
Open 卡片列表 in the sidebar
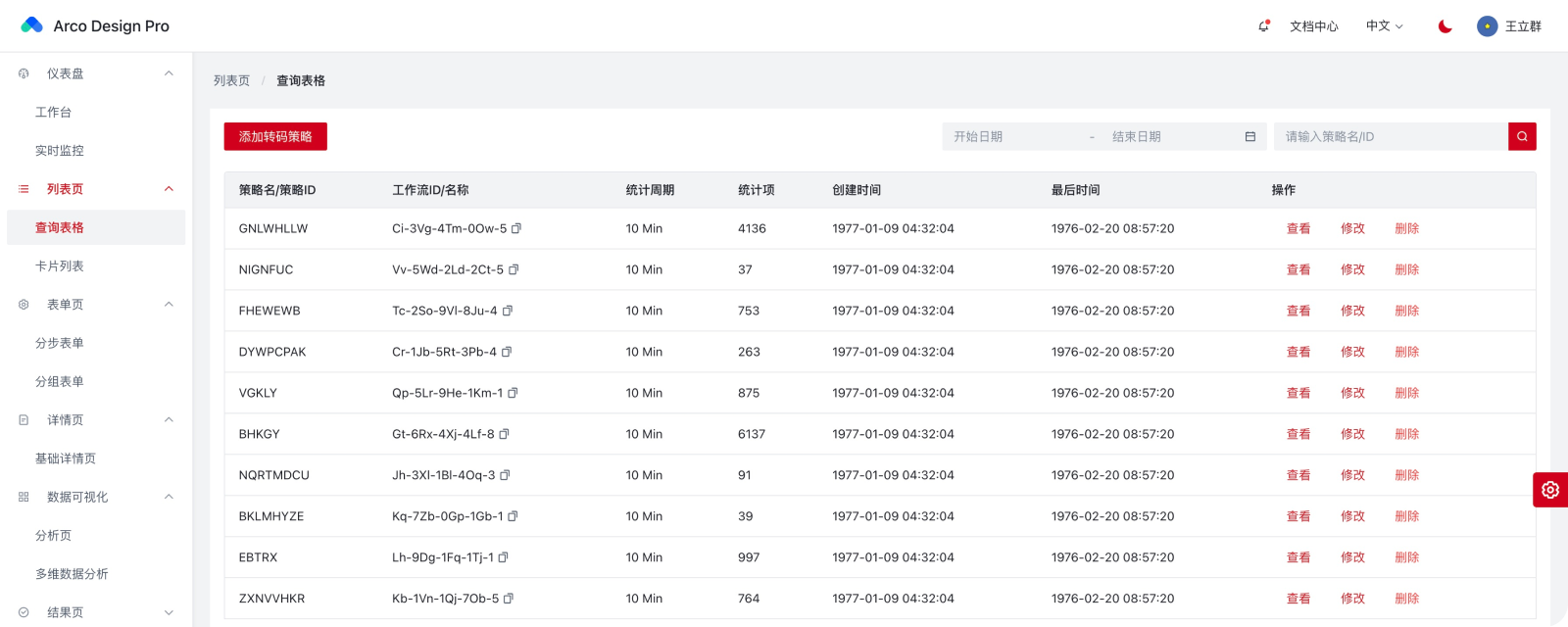click(x=60, y=265)
